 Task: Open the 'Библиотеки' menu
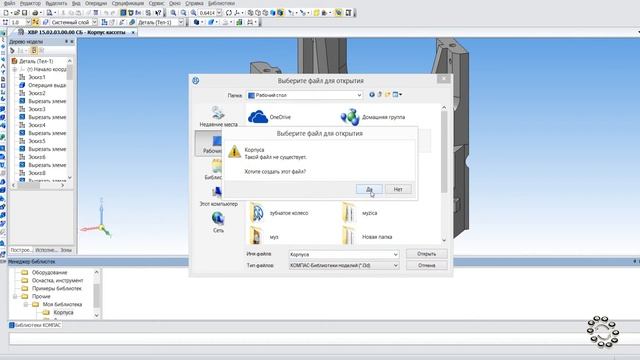click(x=221, y=3)
